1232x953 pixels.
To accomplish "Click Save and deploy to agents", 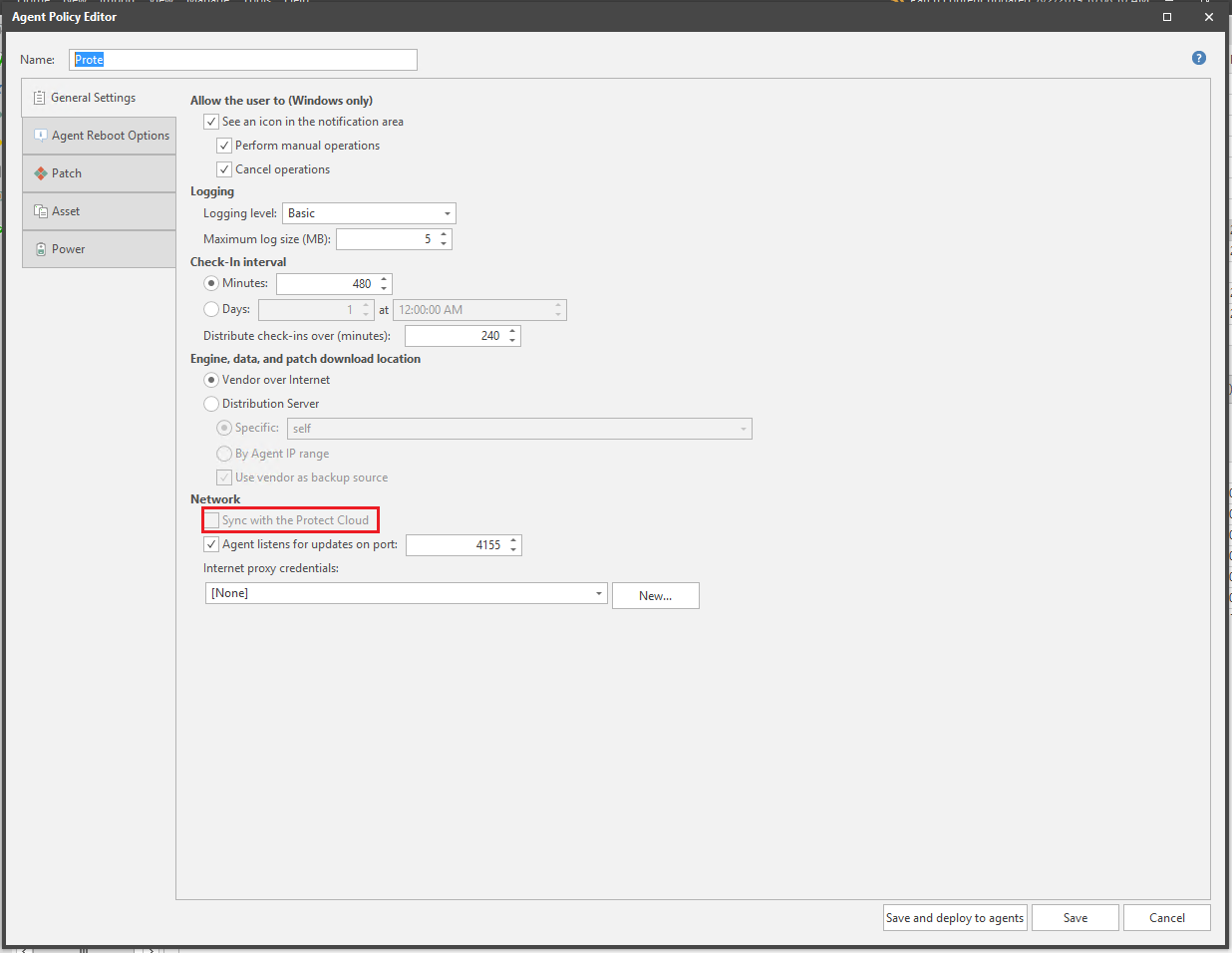I will coord(954,917).
